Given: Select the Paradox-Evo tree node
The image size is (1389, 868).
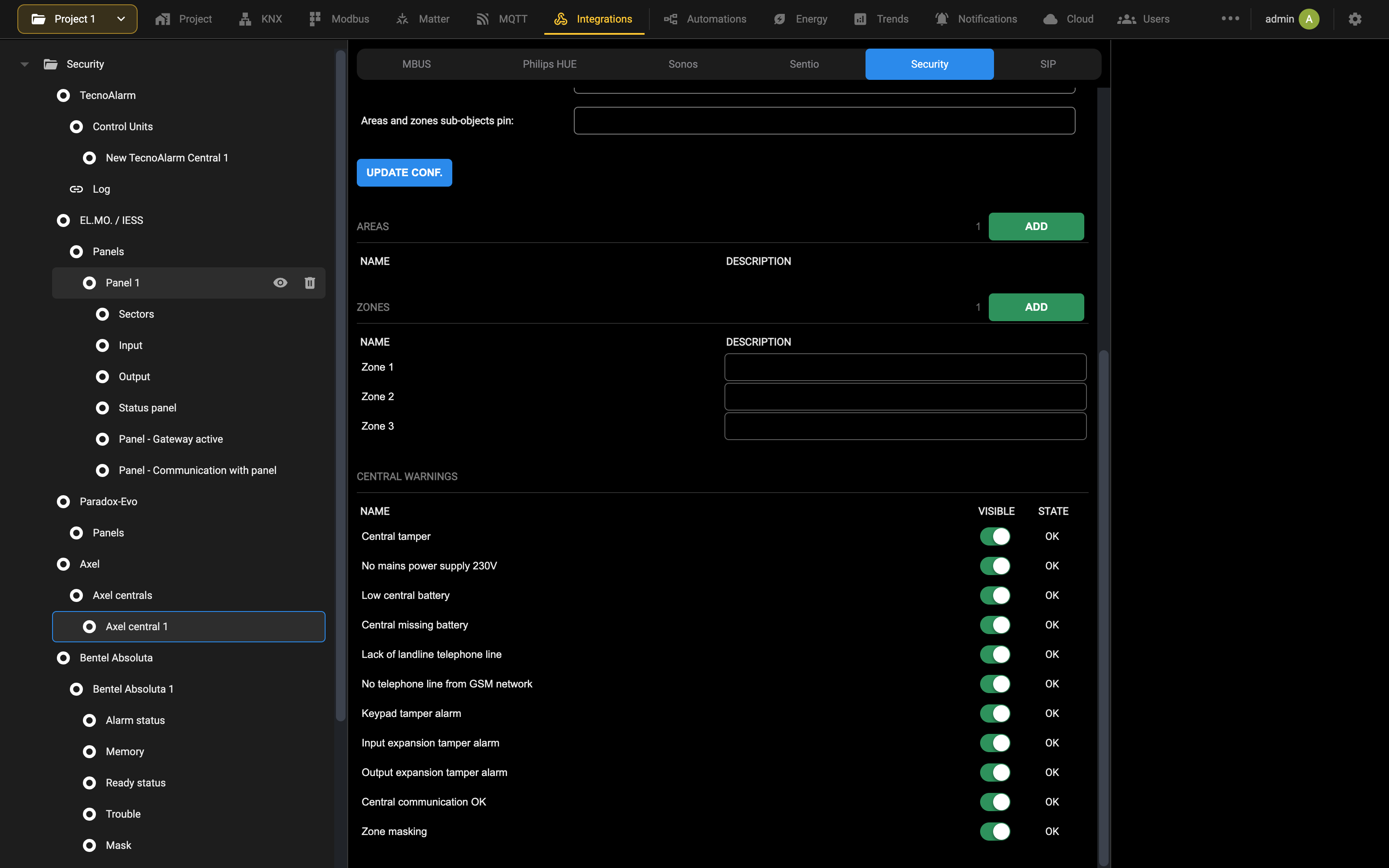Looking at the screenshot, I should coord(109,502).
